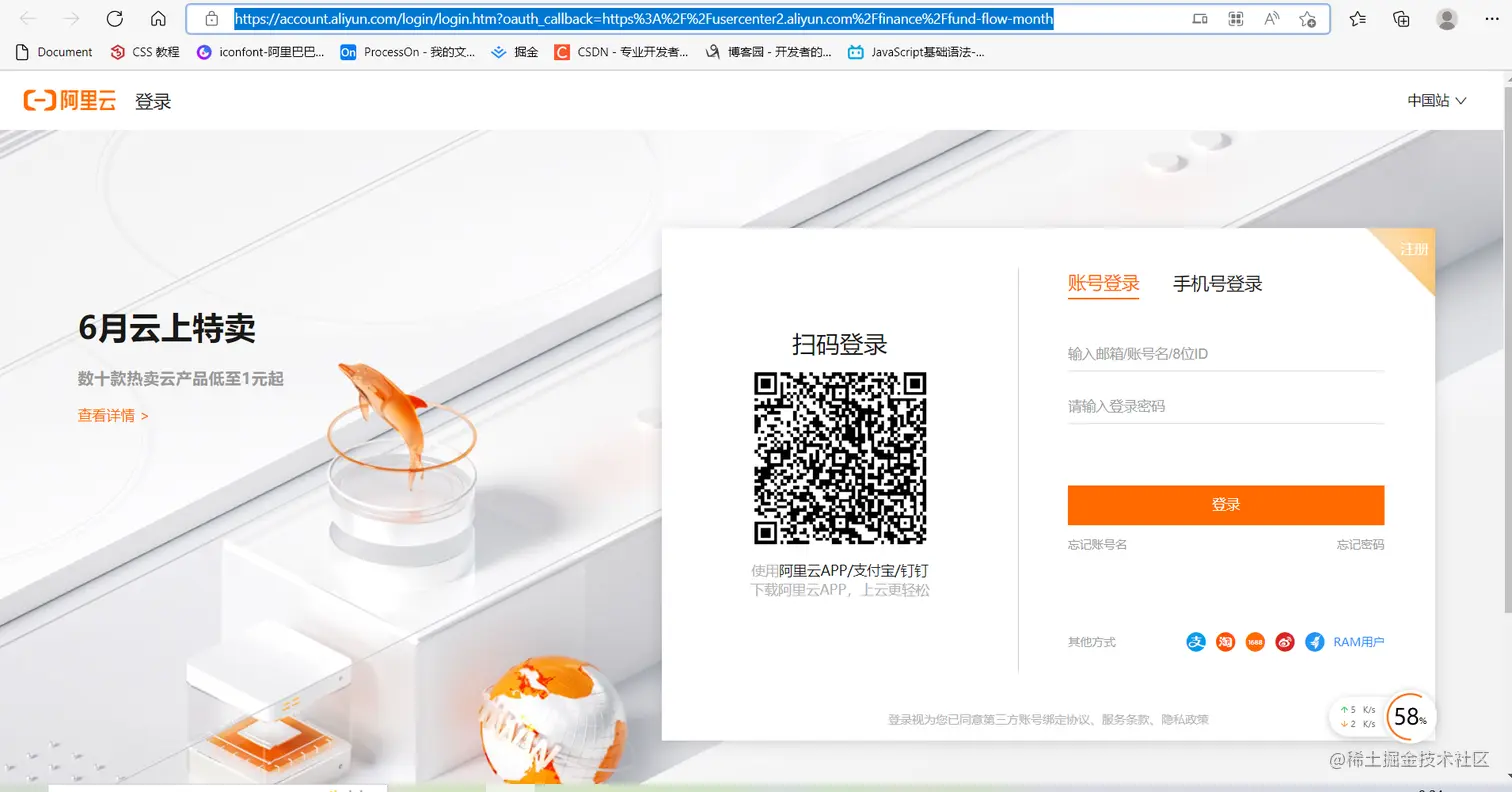This screenshot has height=792, width=1512.
Task: Open the 第三方账号绑定协议 link
Action: (x=1037, y=719)
